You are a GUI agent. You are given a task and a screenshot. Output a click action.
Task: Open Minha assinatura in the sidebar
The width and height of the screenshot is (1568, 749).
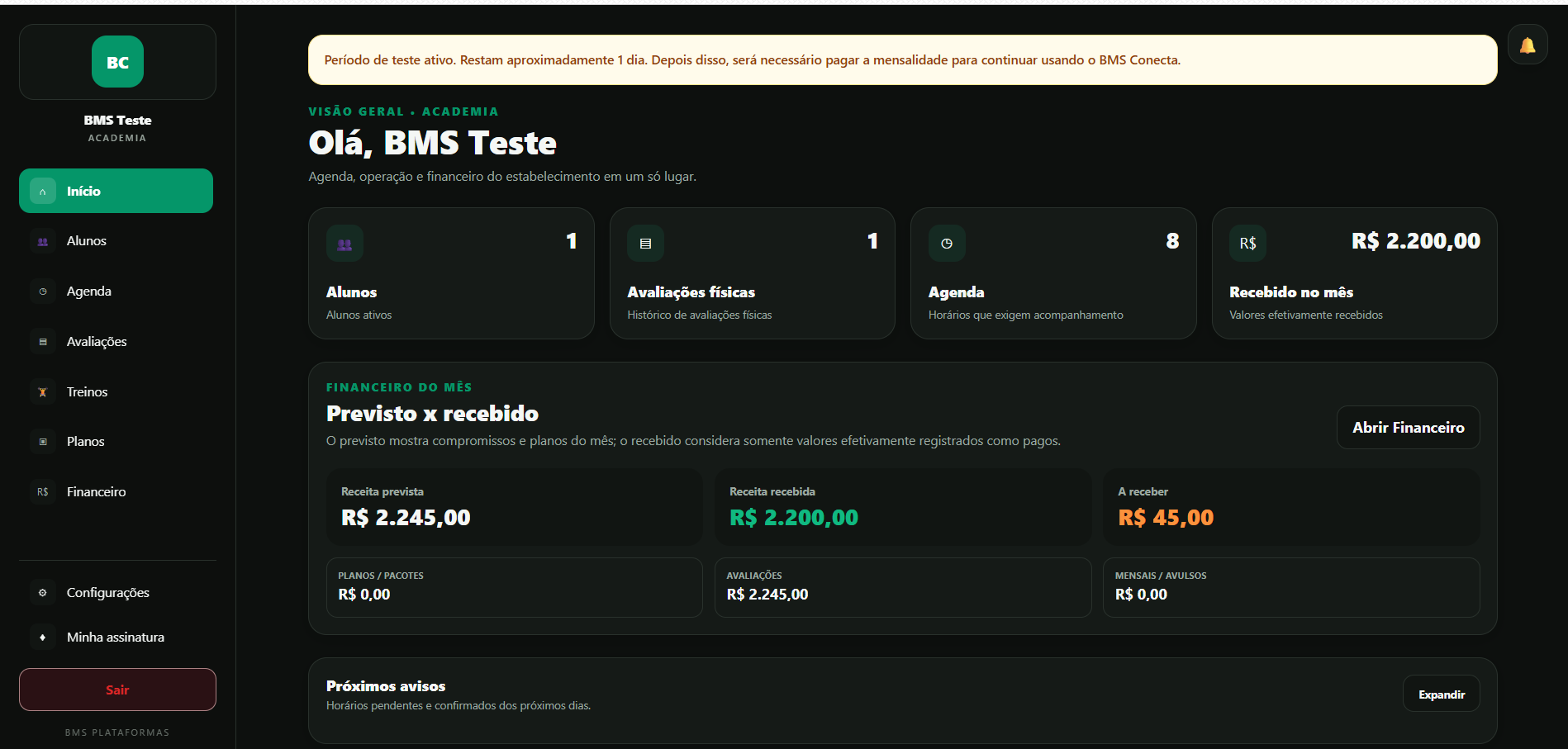tap(116, 638)
